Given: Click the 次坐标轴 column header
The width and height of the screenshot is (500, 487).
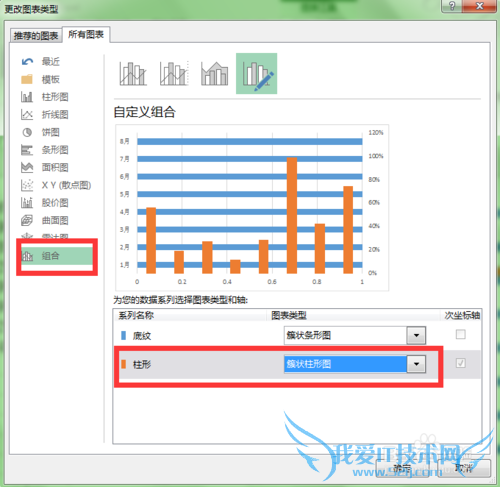Looking at the screenshot, I should pos(462,315).
